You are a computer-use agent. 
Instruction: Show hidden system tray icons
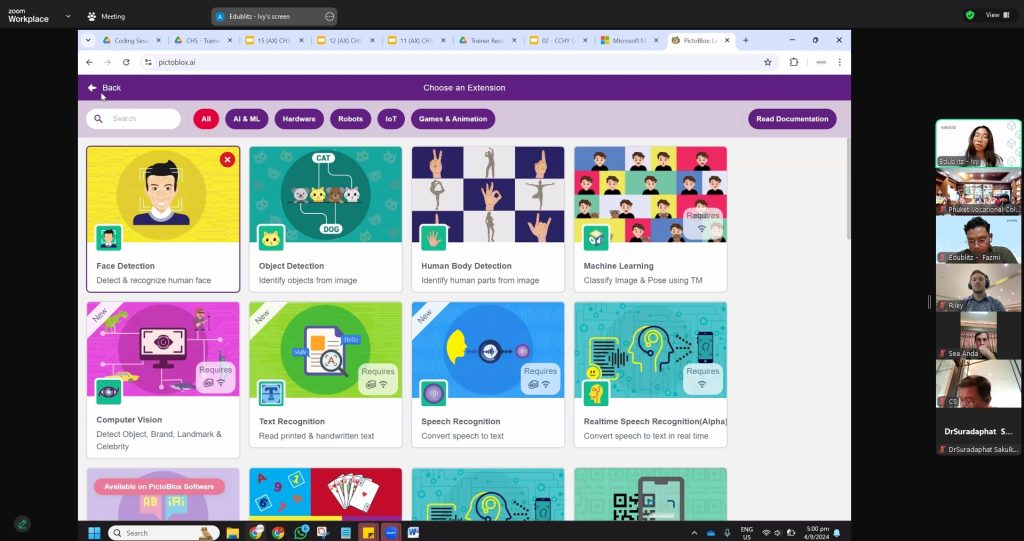coord(694,533)
